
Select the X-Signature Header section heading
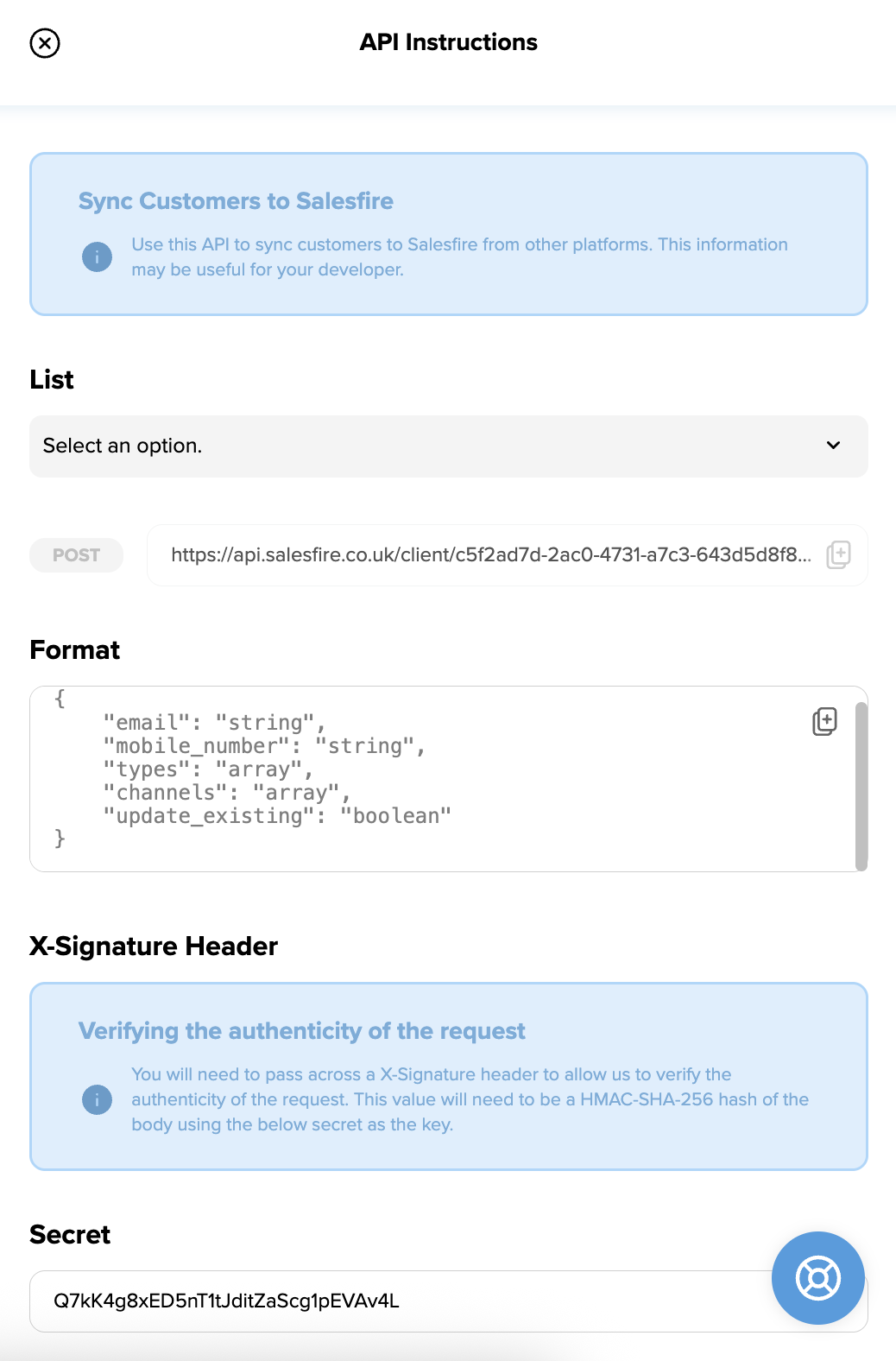[153, 946]
